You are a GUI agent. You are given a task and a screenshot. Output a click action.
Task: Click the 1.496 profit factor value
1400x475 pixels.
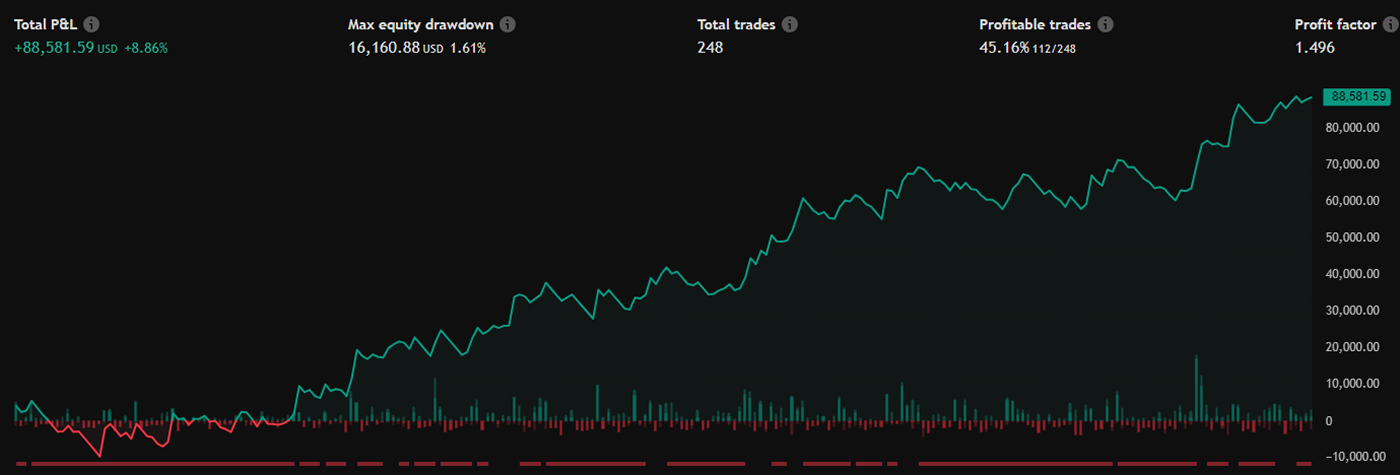[x=1314, y=48]
